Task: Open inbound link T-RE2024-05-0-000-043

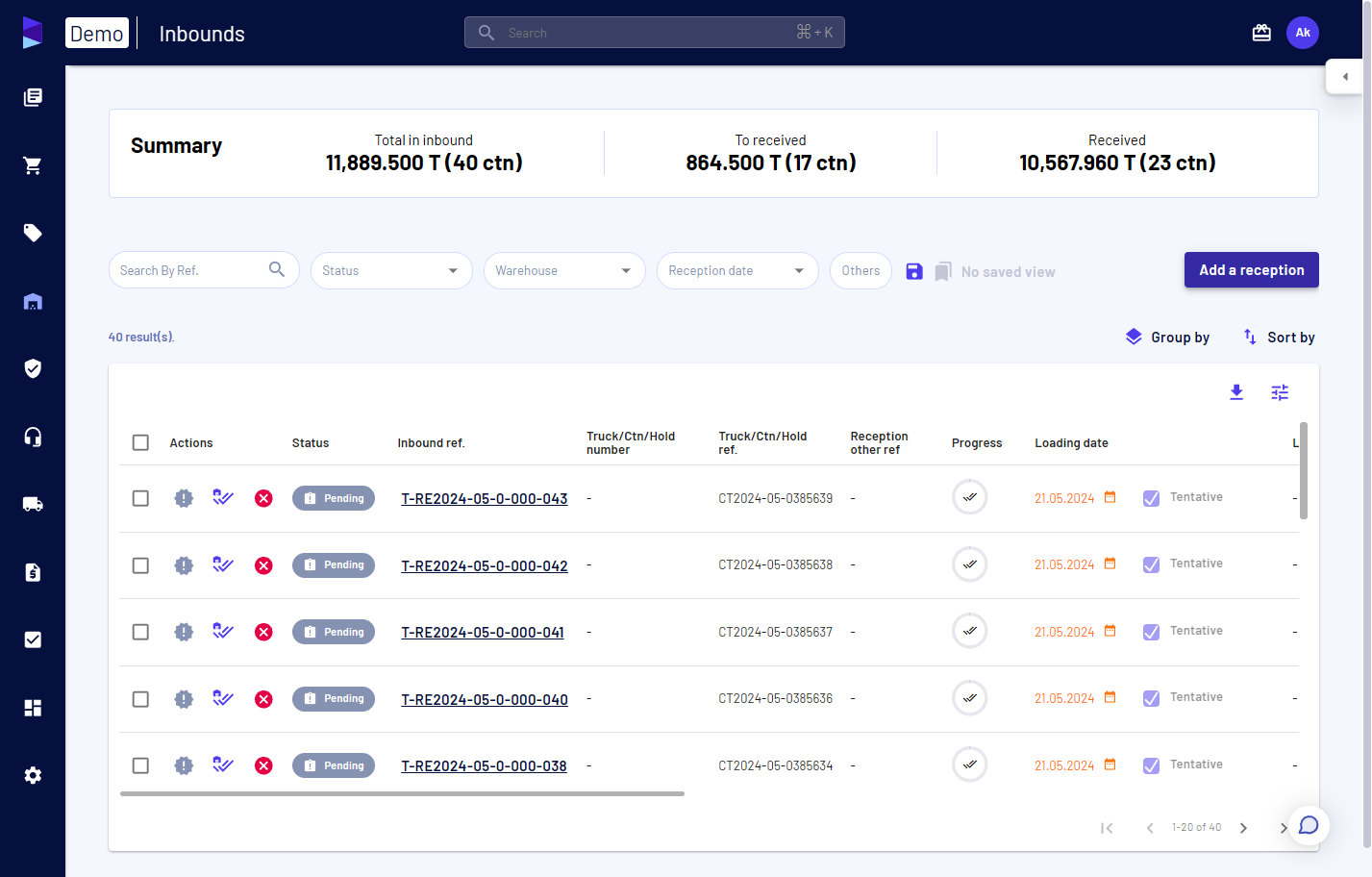Action: [x=485, y=499]
